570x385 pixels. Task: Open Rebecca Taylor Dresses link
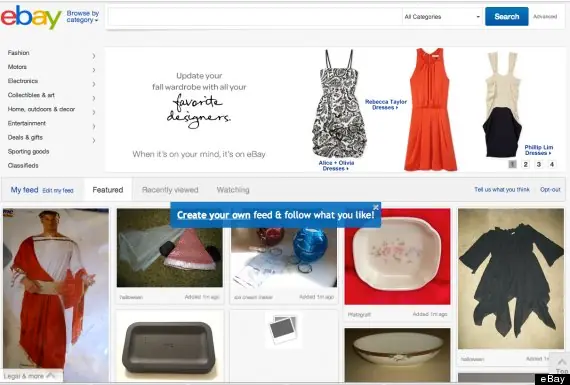[x=386, y=104]
